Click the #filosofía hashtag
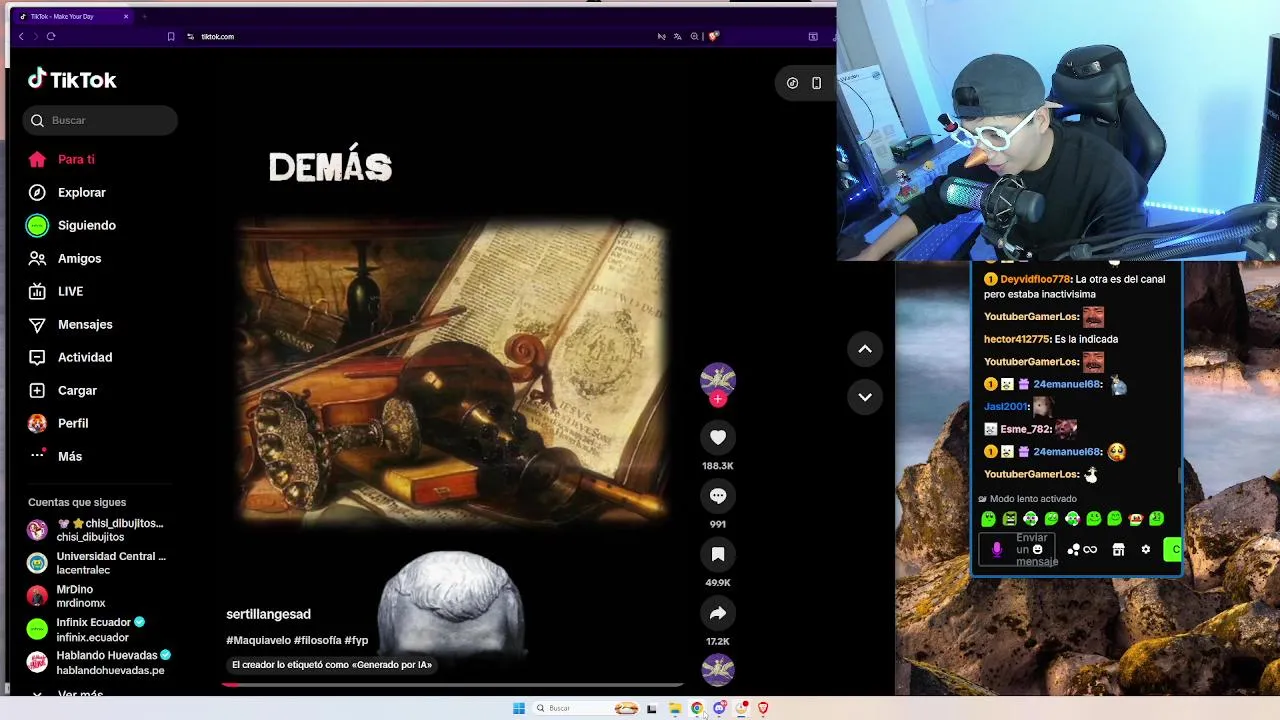 pyautogui.click(x=317, y=640)
